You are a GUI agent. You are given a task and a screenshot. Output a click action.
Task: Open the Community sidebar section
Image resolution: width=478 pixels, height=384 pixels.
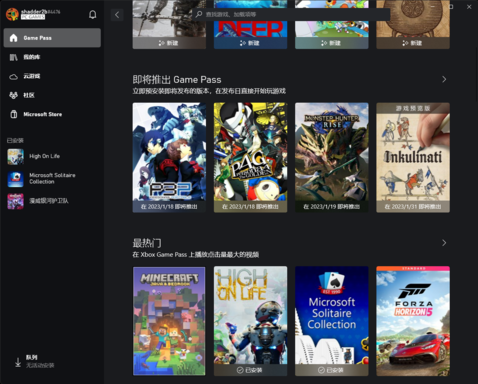click(x=52, y=95)
